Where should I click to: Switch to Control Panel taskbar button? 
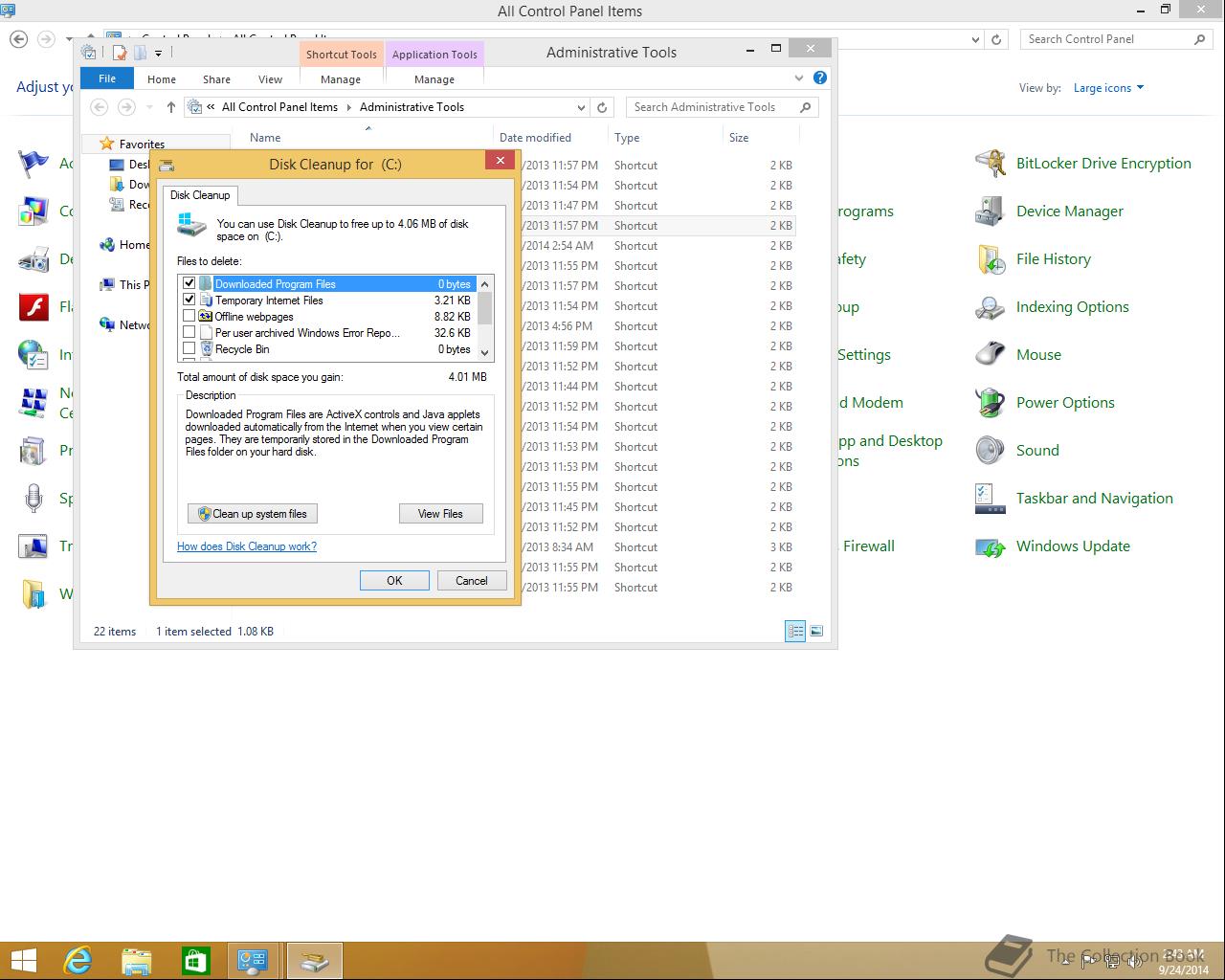(254, 961)
